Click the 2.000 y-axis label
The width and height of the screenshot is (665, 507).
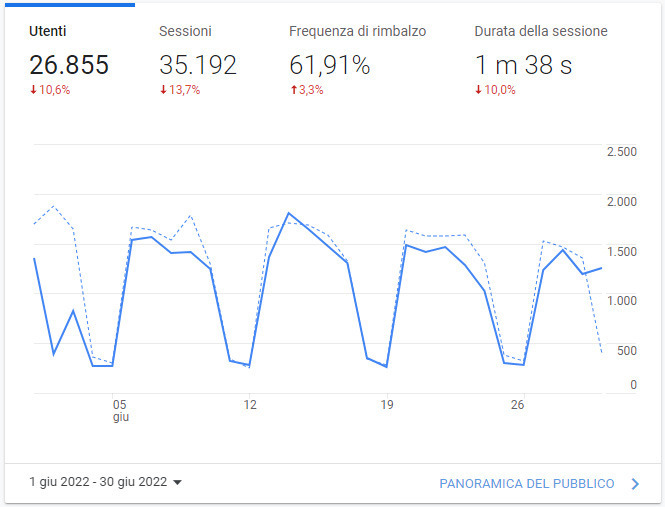[622, 202]
